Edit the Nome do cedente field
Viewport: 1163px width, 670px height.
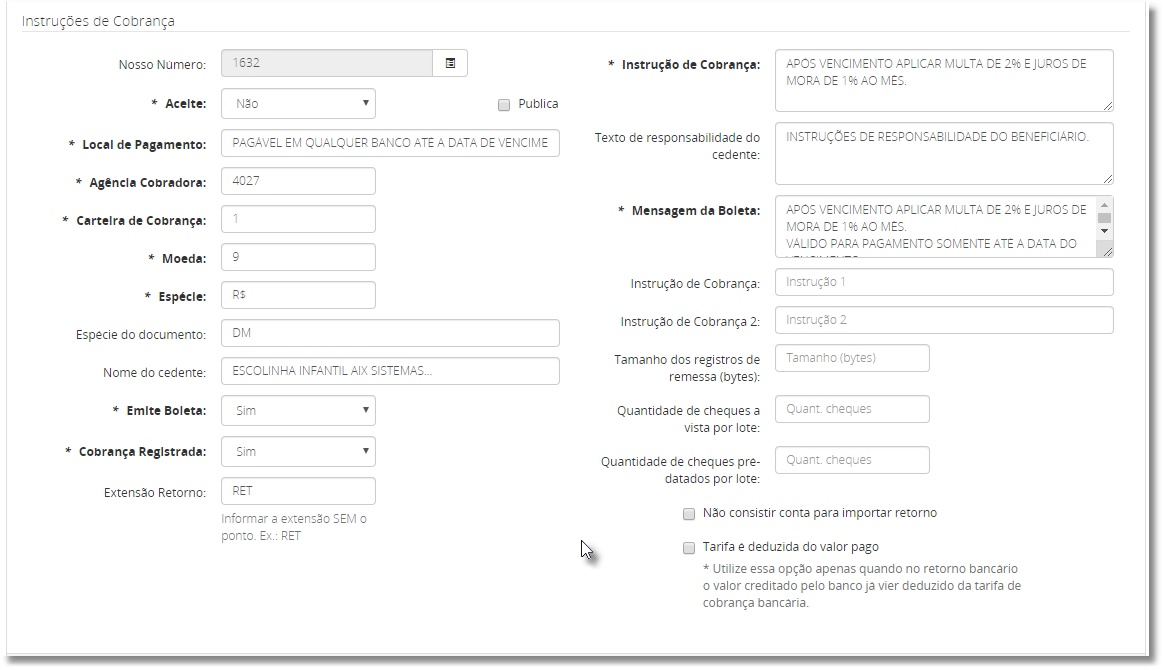click(390, 371)
